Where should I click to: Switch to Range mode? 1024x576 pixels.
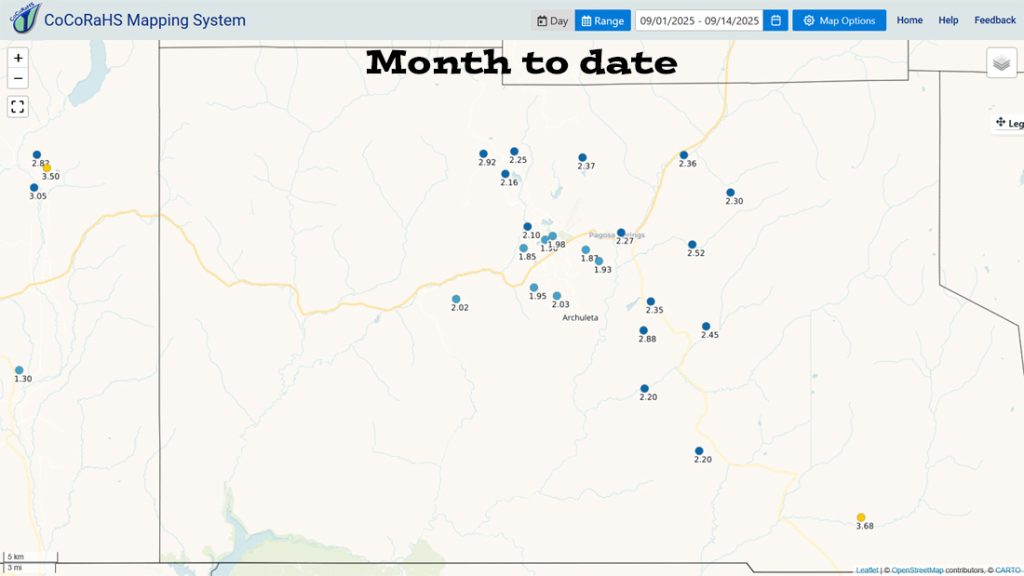click(x=603, y=20)
